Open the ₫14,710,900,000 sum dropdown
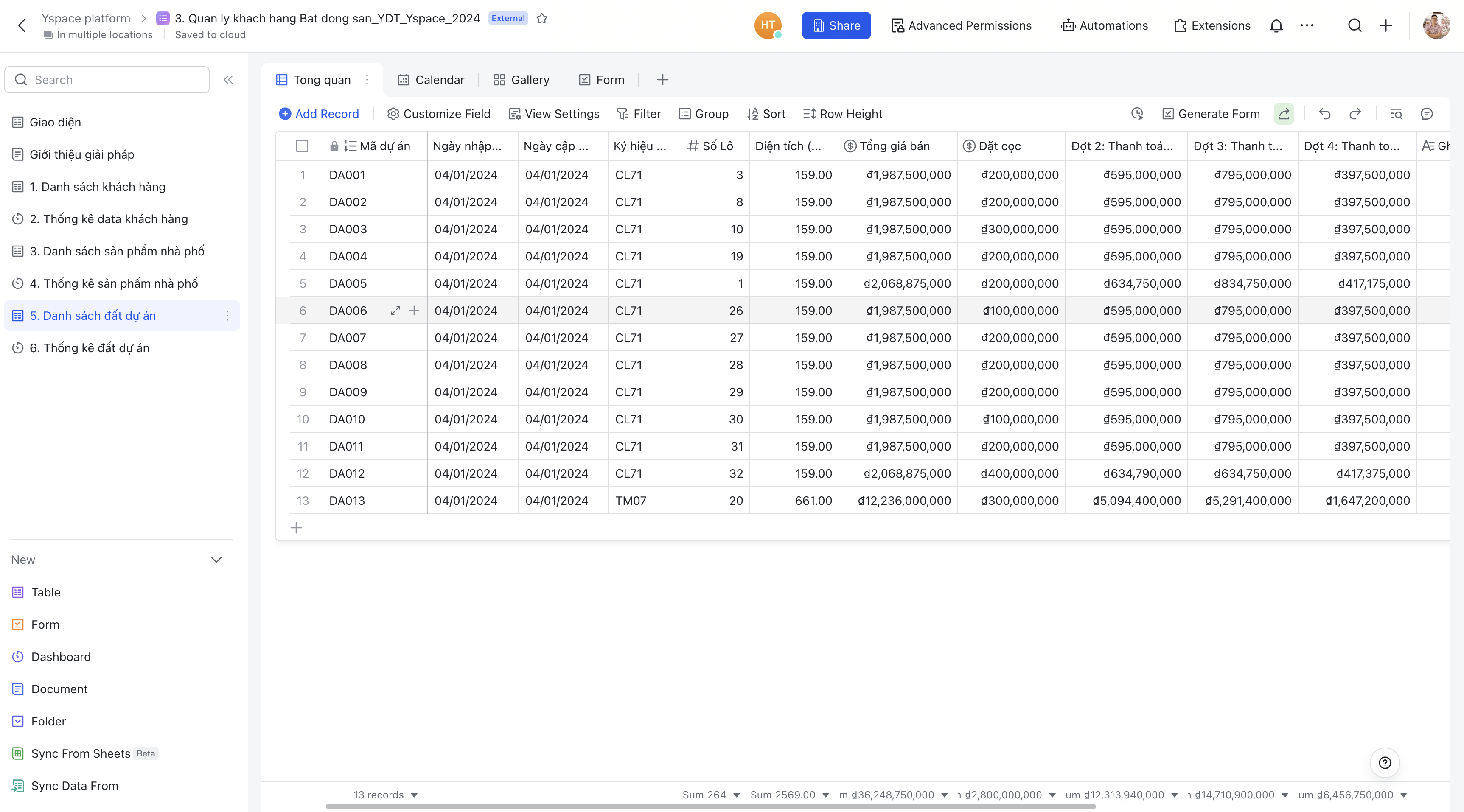 (1238, 794)
